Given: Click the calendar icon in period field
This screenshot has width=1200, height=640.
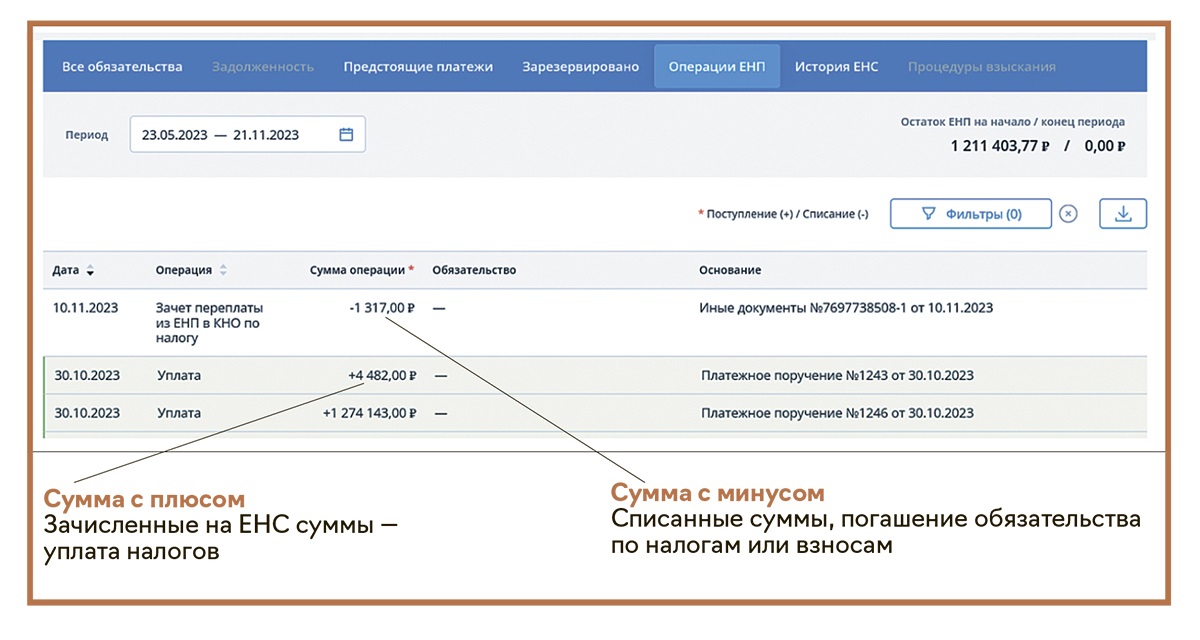Looking at the screenshot, I should pos(346,135).
